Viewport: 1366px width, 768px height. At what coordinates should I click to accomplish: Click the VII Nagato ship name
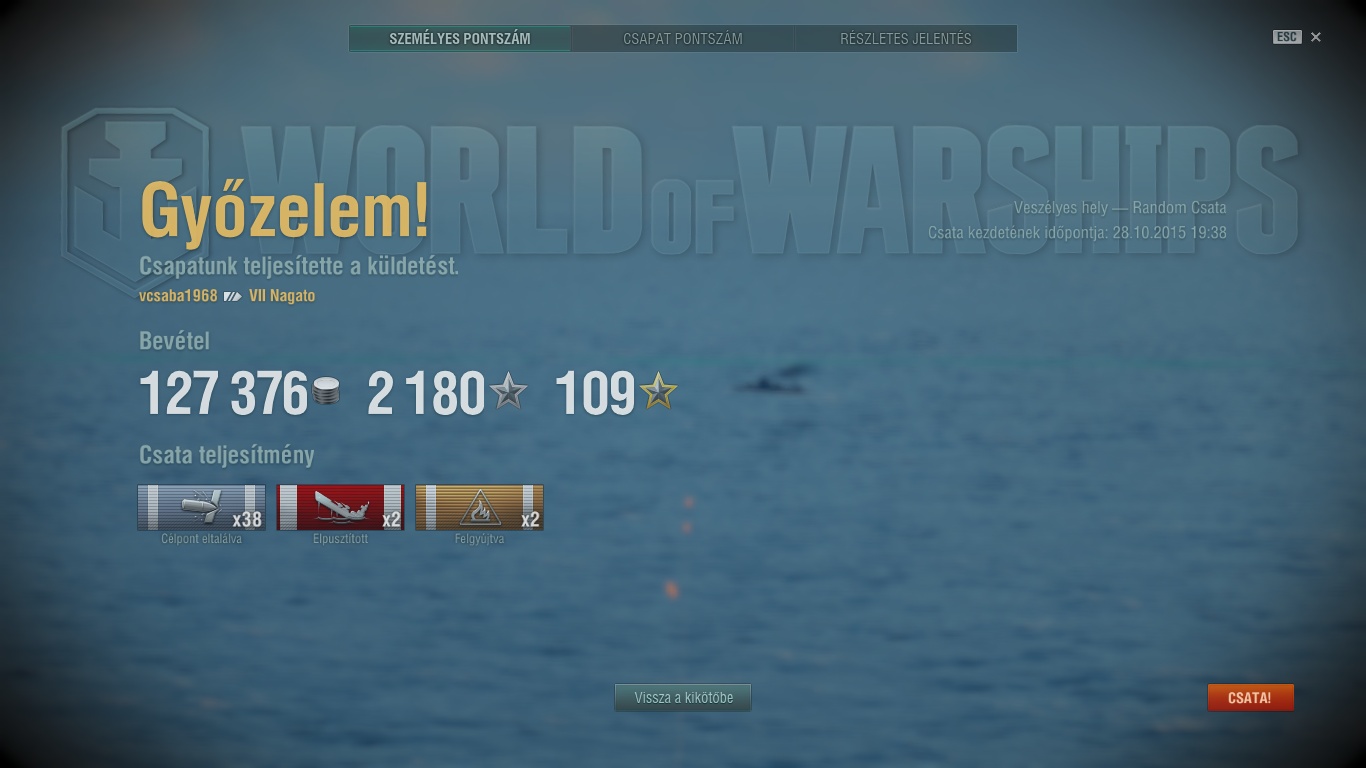[x=282, y=296]
